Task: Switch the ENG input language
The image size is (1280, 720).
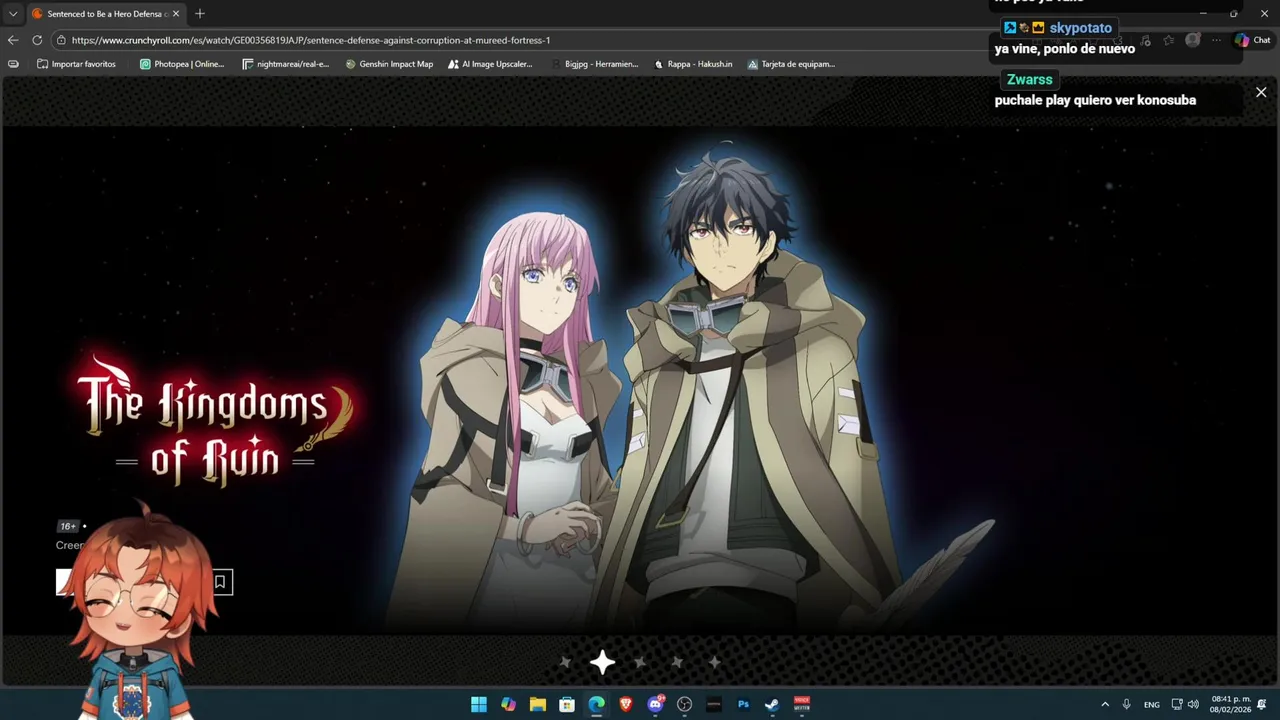Action: coord(1152,704)
